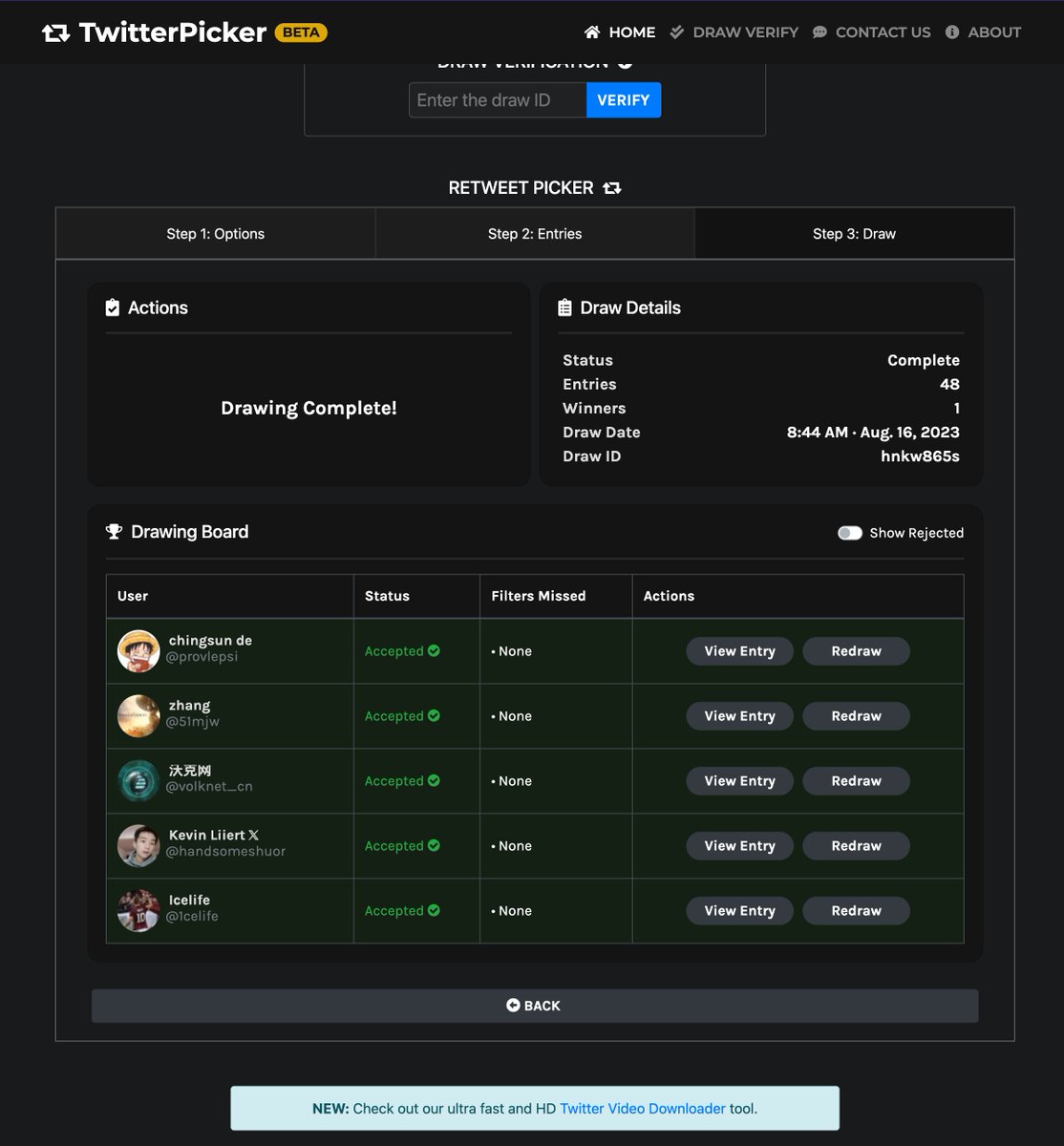Click the Draw Verify double-check icon
1064x1146 pixels.
click(x=676, y=32)
